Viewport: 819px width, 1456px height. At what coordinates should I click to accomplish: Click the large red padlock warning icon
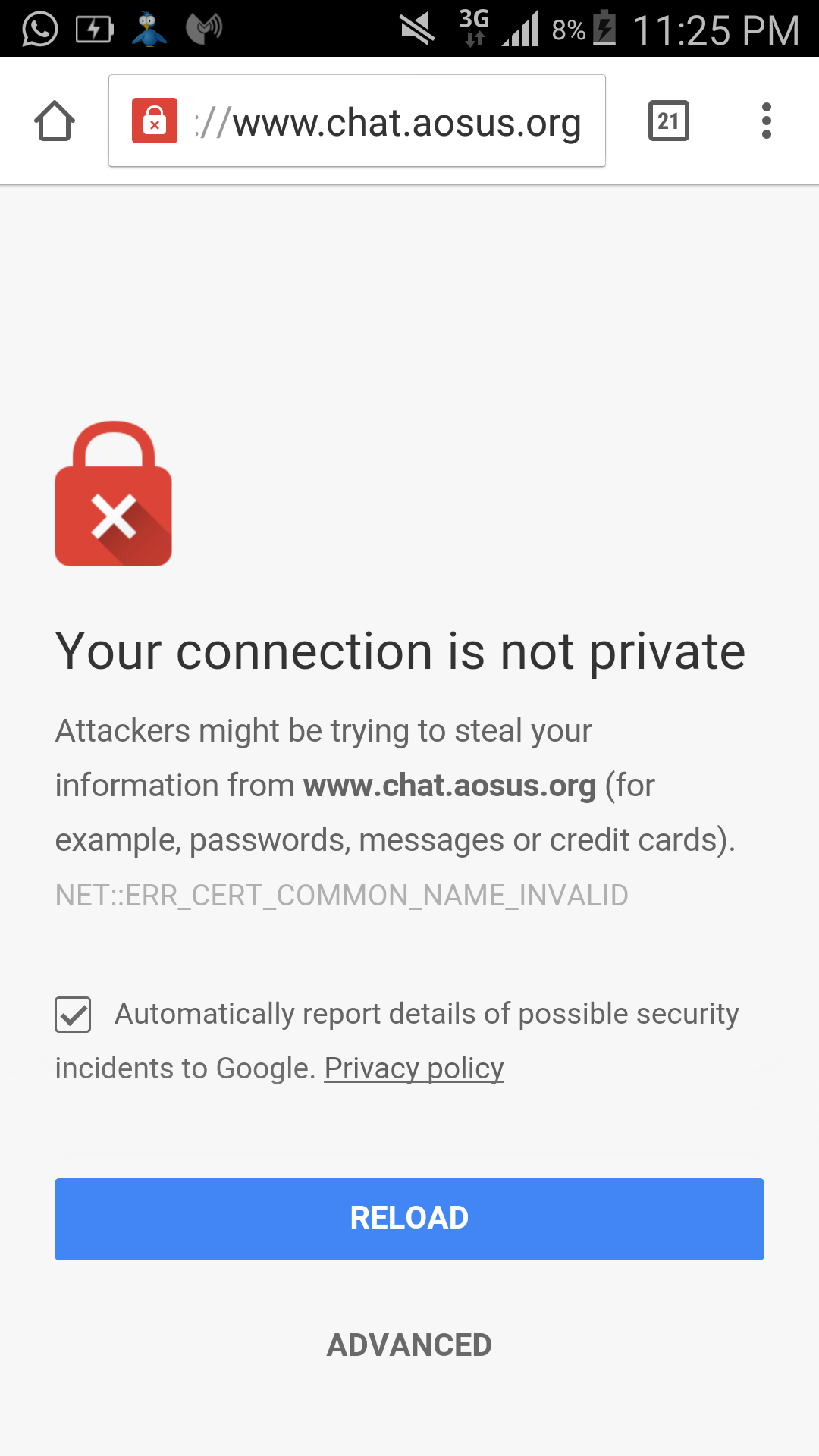pos(114,494)
